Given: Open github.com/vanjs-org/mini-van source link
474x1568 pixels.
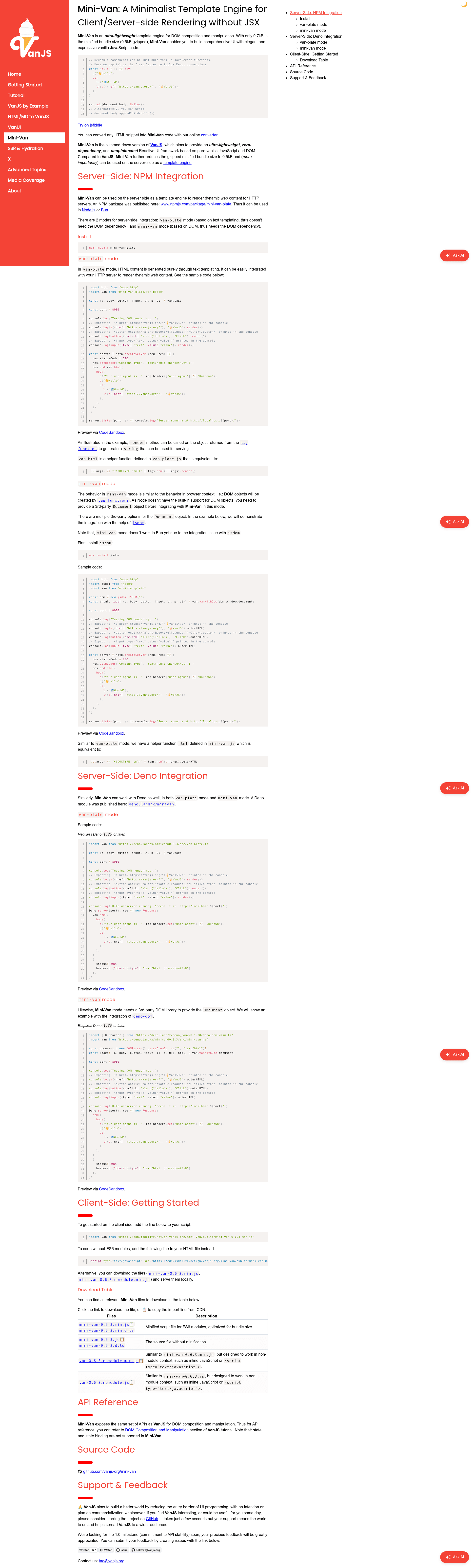Looking at the screenshot, I should pos(109,1471).
